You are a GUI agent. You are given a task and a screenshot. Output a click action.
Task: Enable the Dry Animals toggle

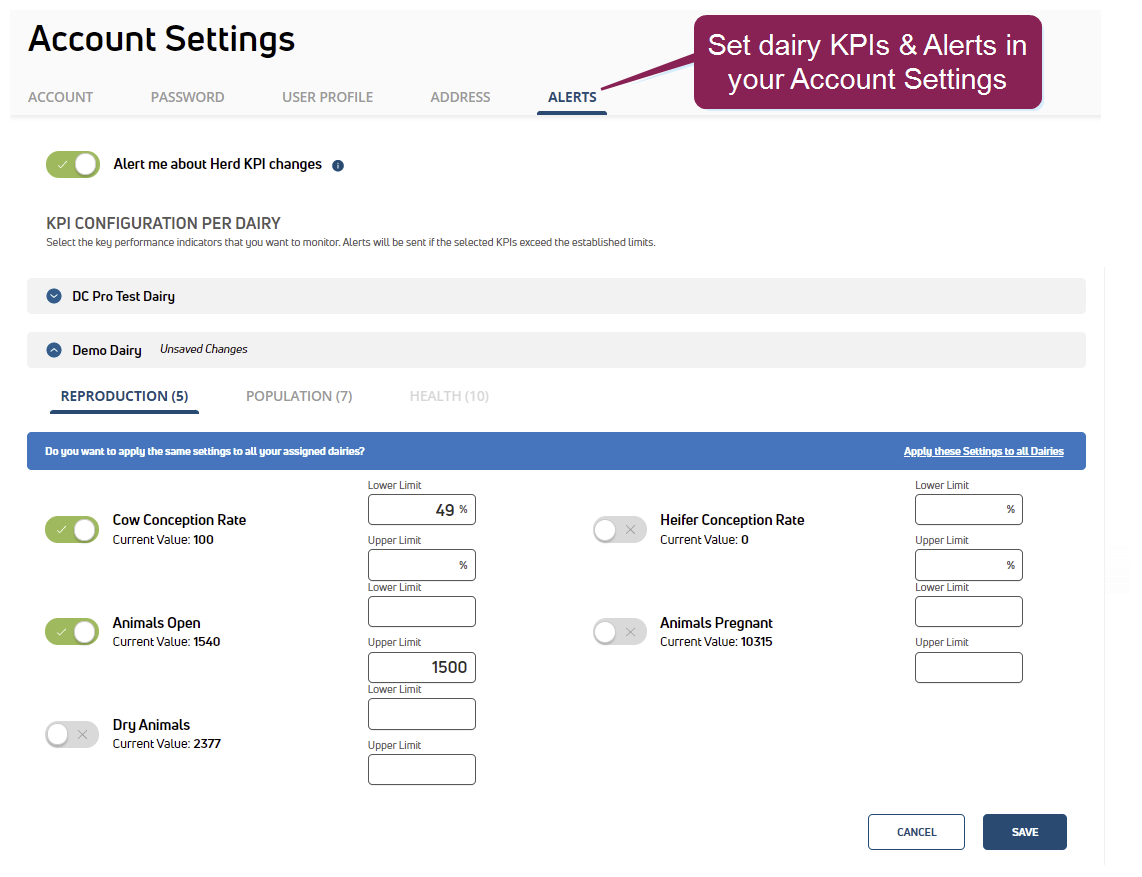72,735
